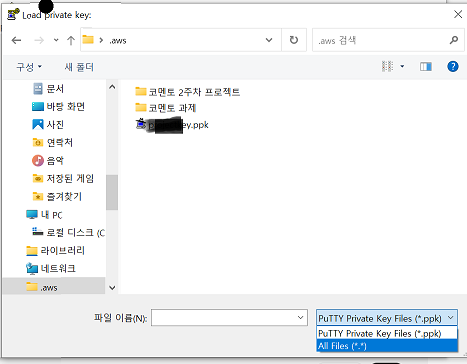Select 라이브러리 in the navigation pane
The height and width of the screenshot is (364, 467).
[x=62, y=250]
